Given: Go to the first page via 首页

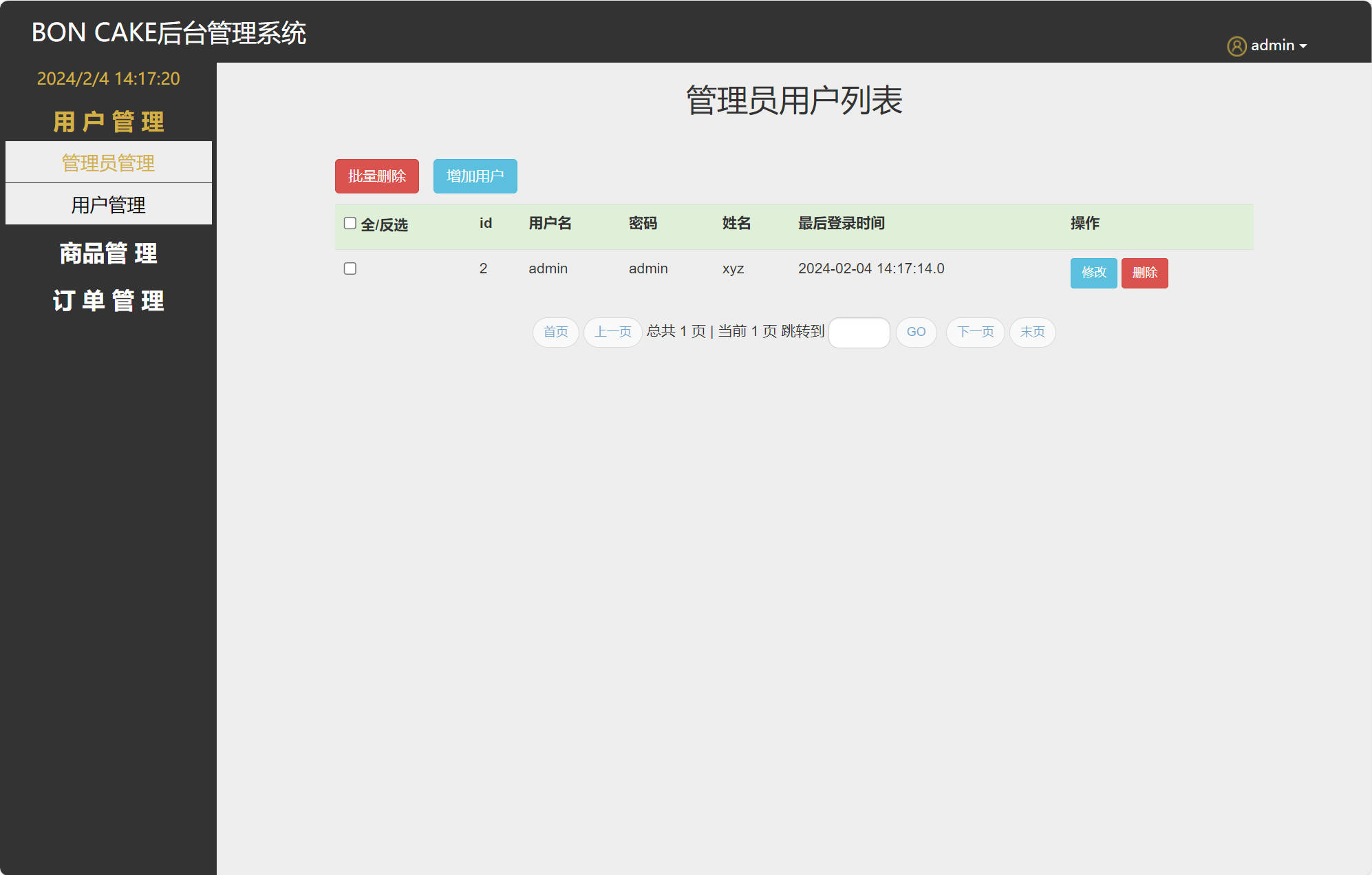Looking at the screenshot, I should (x=555, y=333).
